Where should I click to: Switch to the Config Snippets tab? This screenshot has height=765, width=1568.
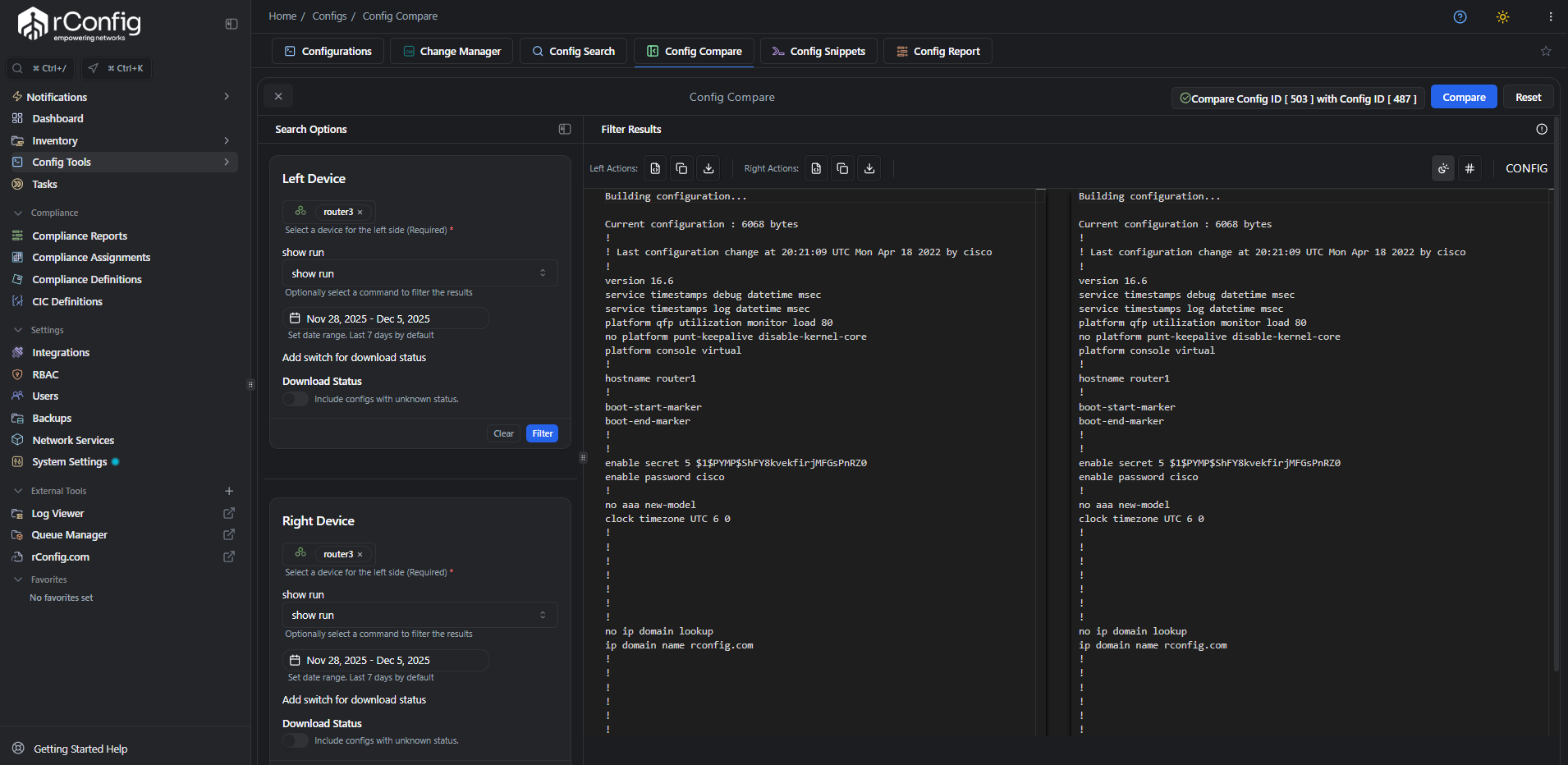818,51
